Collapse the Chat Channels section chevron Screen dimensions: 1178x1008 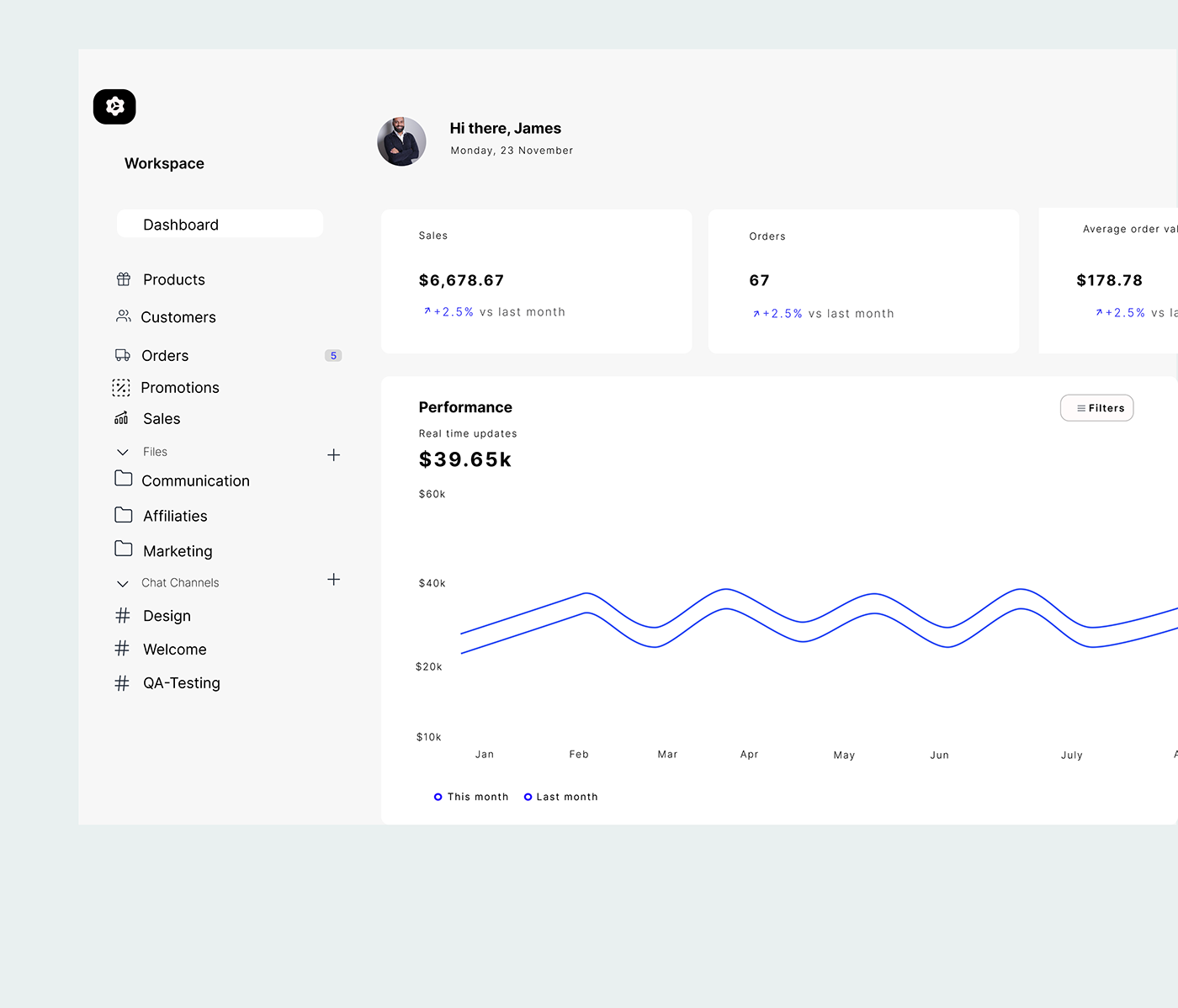point(123,583)
